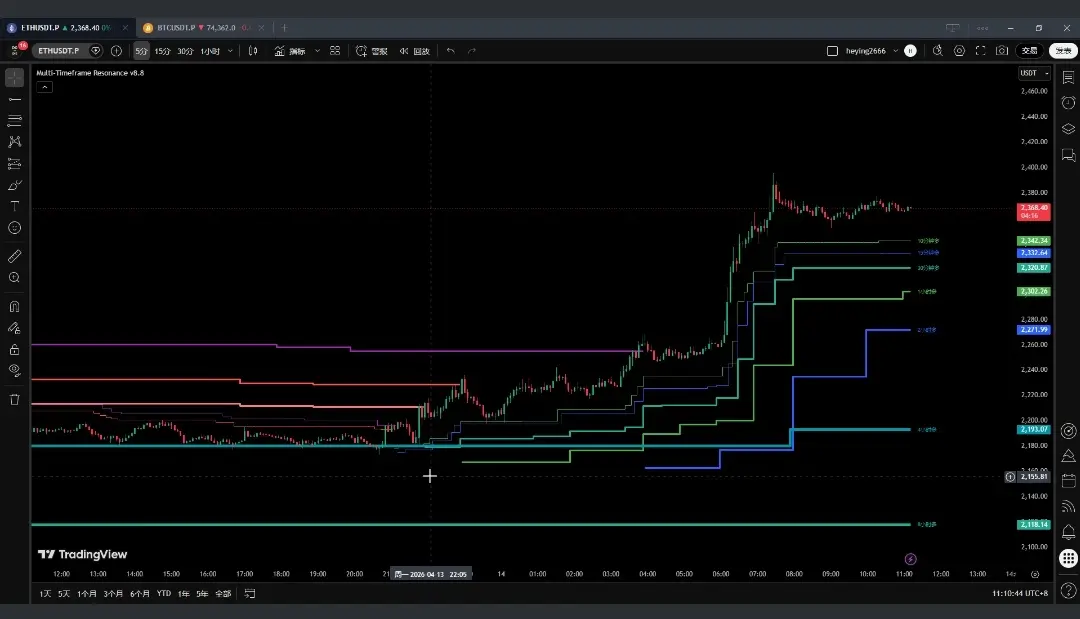The image size is (1080, 619).
Task: Collapse the indicator legend chevron
Action: tap(44, 87)
